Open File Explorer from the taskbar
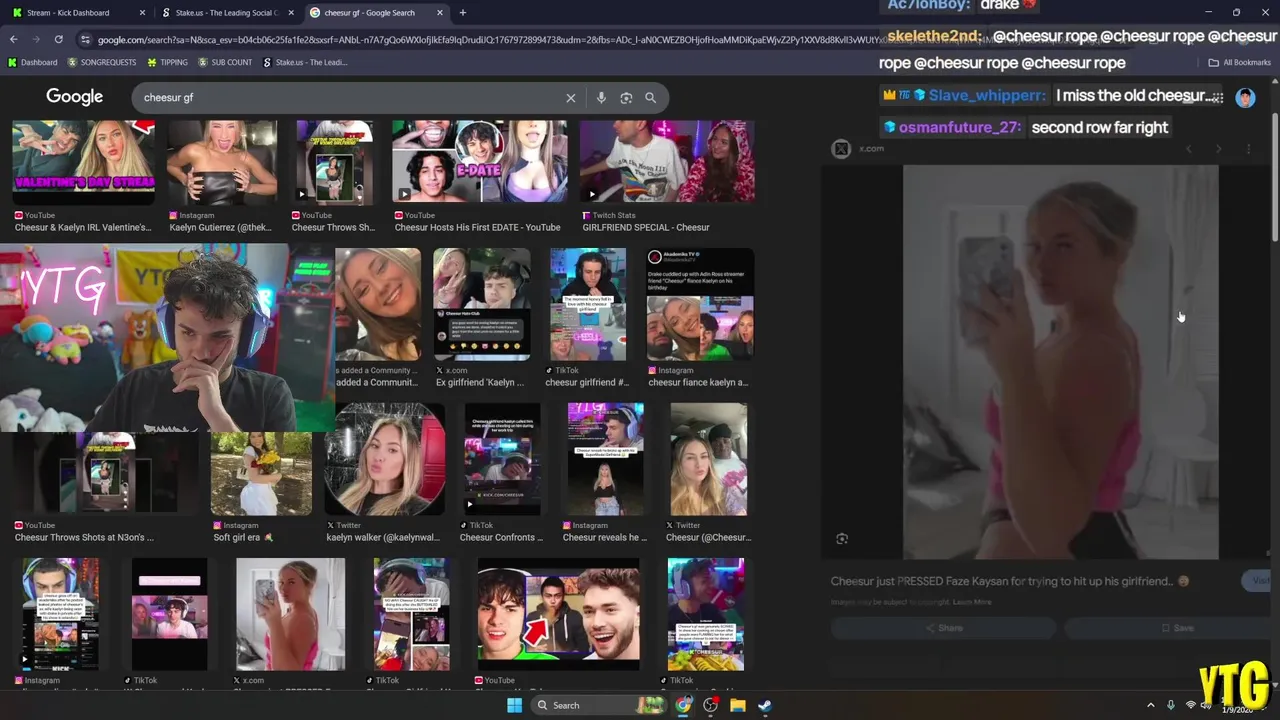Viewport: 1280px width, 720px height. pos(737,705)
